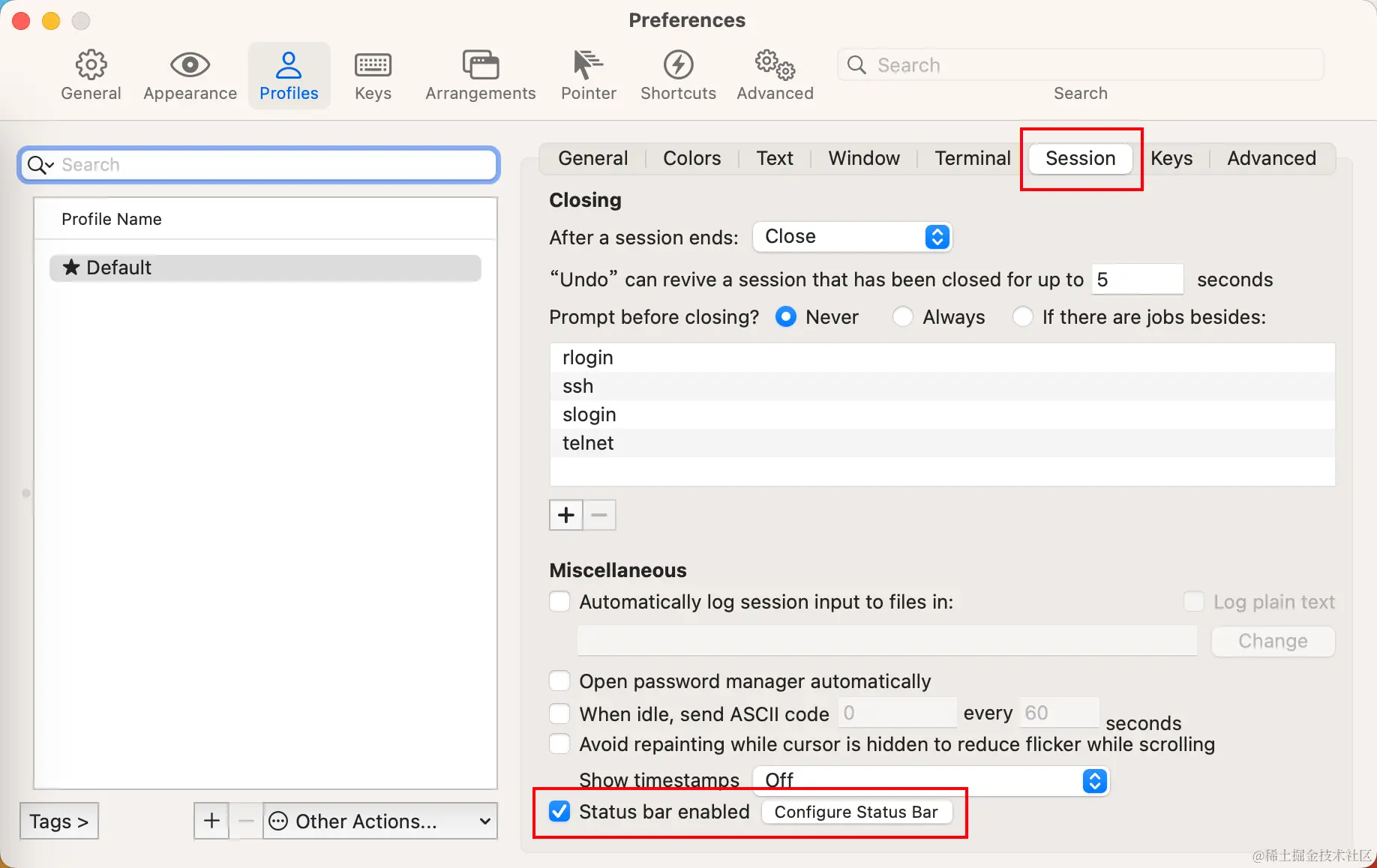Image resolution: width=1377 pixels, height=868 pixels.
Task: Click the ellipsis icon in Other Actions
Action: [278, 822]
